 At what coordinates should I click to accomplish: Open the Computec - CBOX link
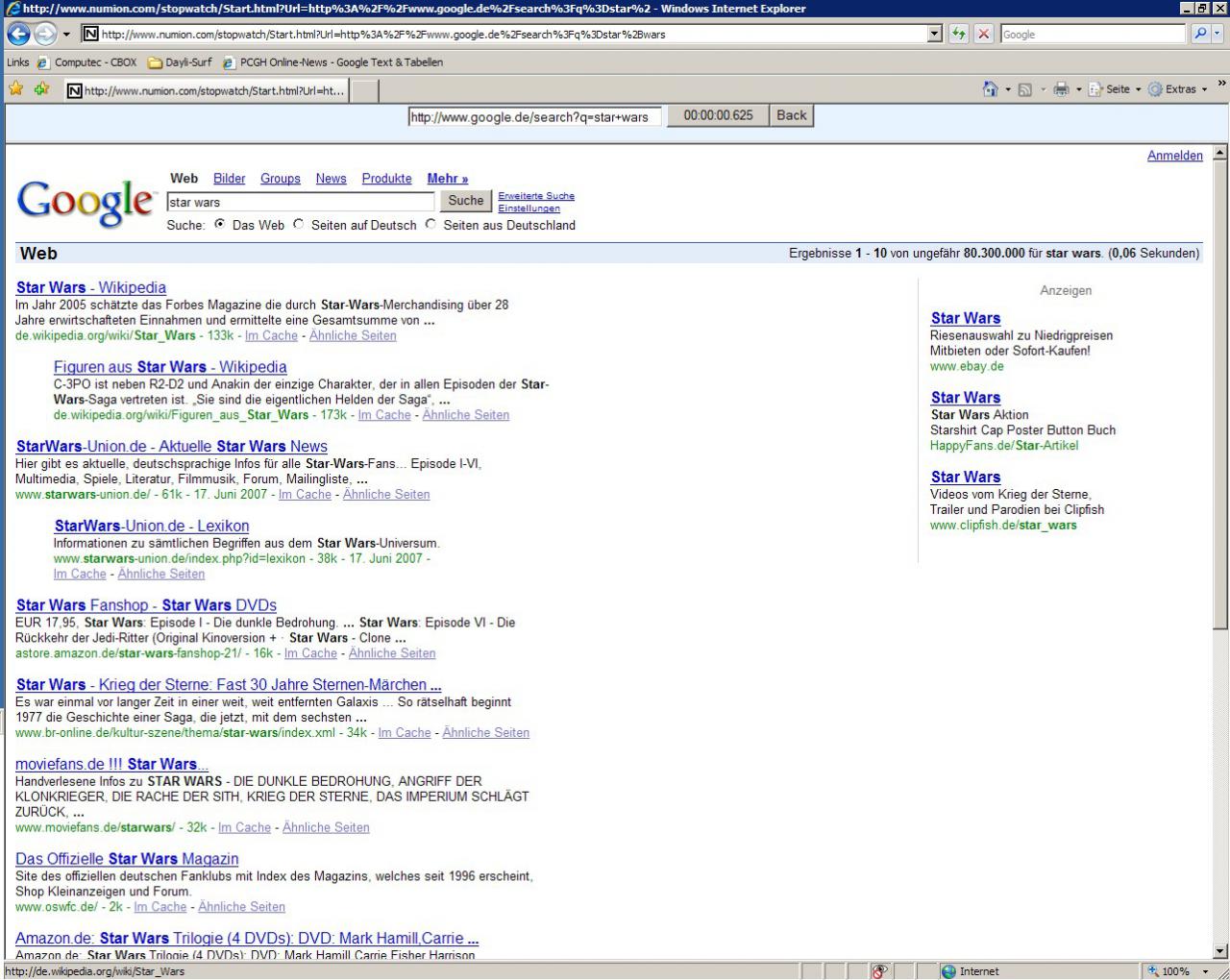[87, 62]
